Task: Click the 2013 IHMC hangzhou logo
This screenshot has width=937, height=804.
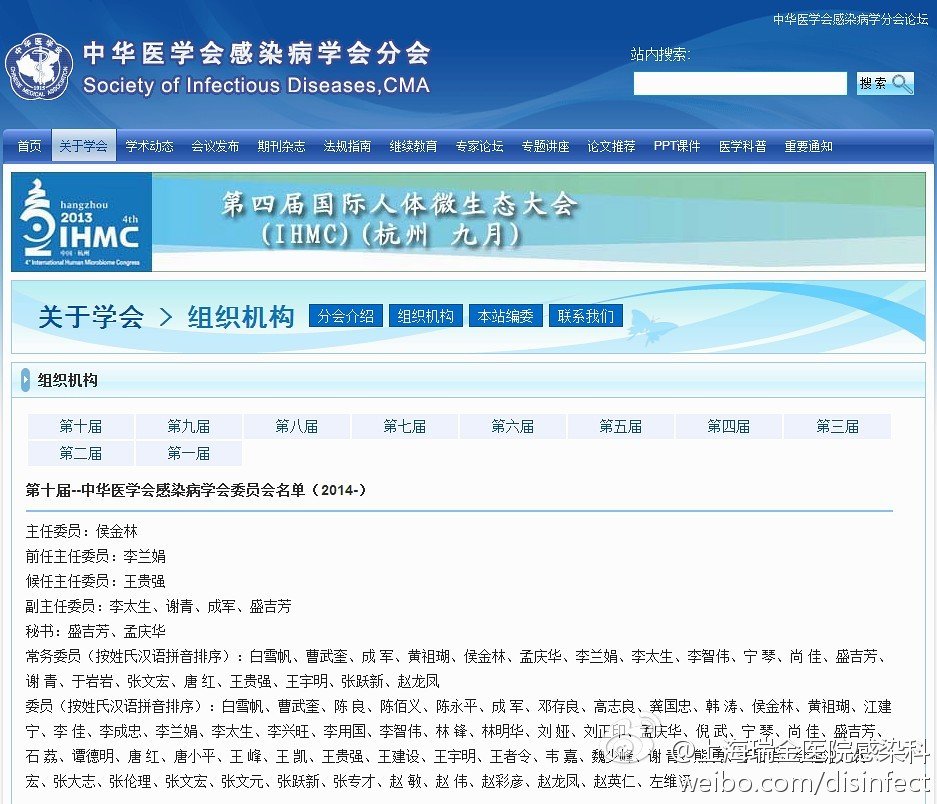Action: tap(82, 222)
